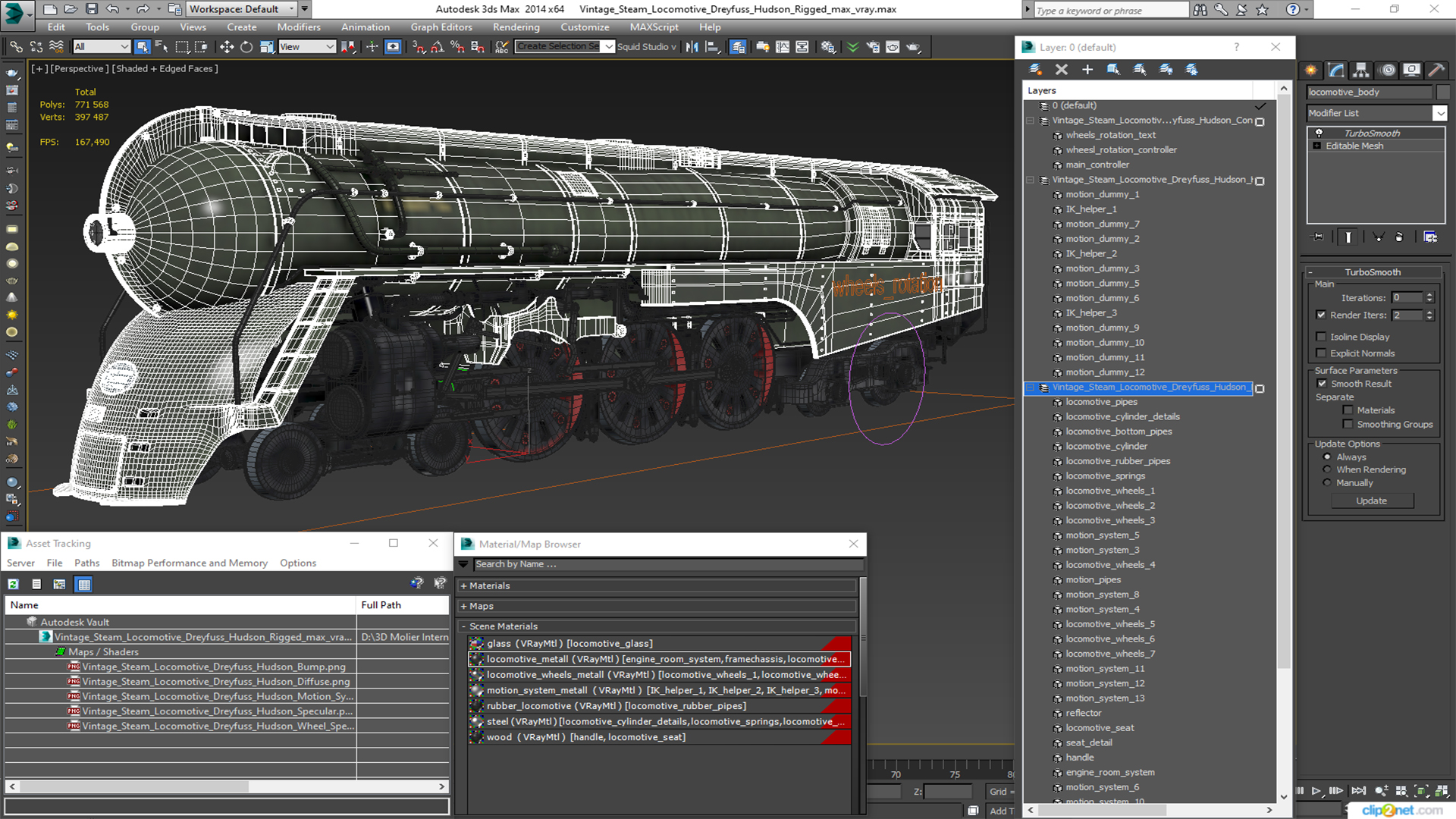The width and height of the screenshot is (1456, 819).
Task: Toggle Smooth Result checkbox
Action: [1322, 384]
